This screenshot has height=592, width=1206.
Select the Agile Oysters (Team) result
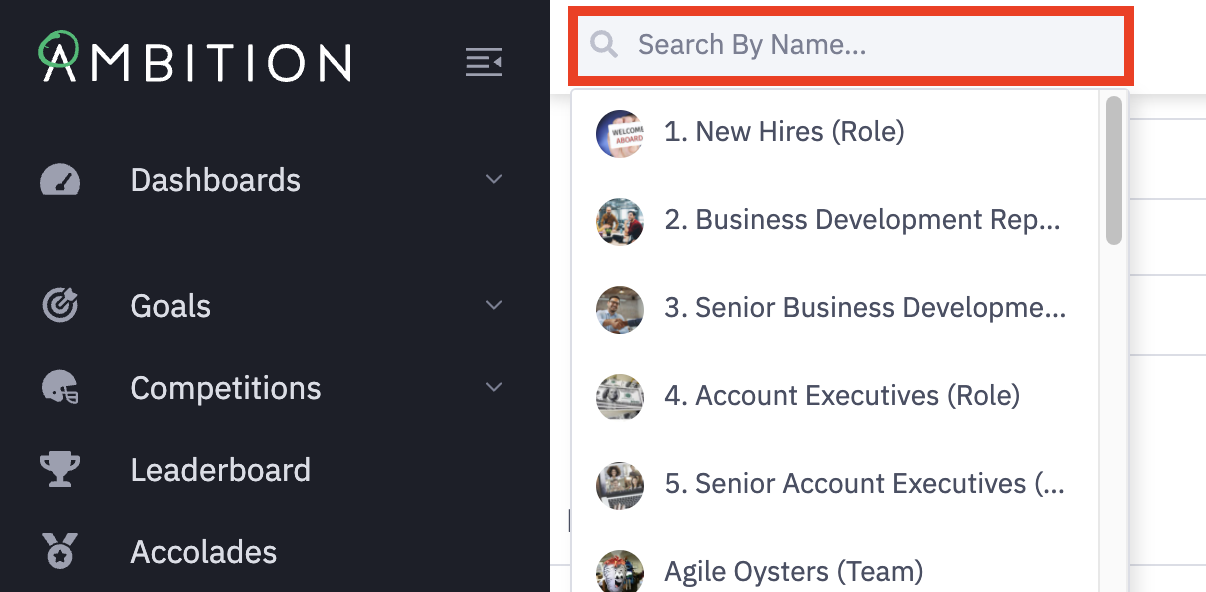[x=793, y=571]
